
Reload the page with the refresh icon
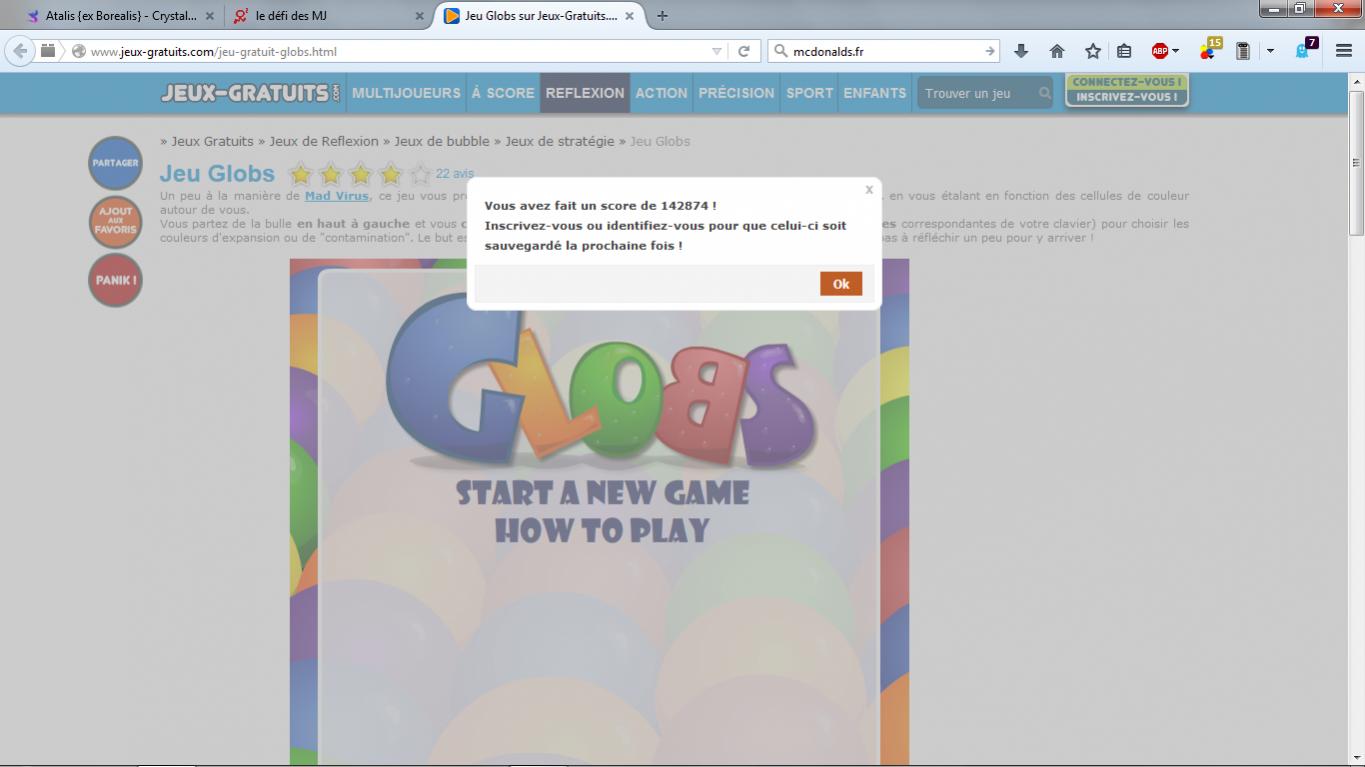click(x=744, y=51)
